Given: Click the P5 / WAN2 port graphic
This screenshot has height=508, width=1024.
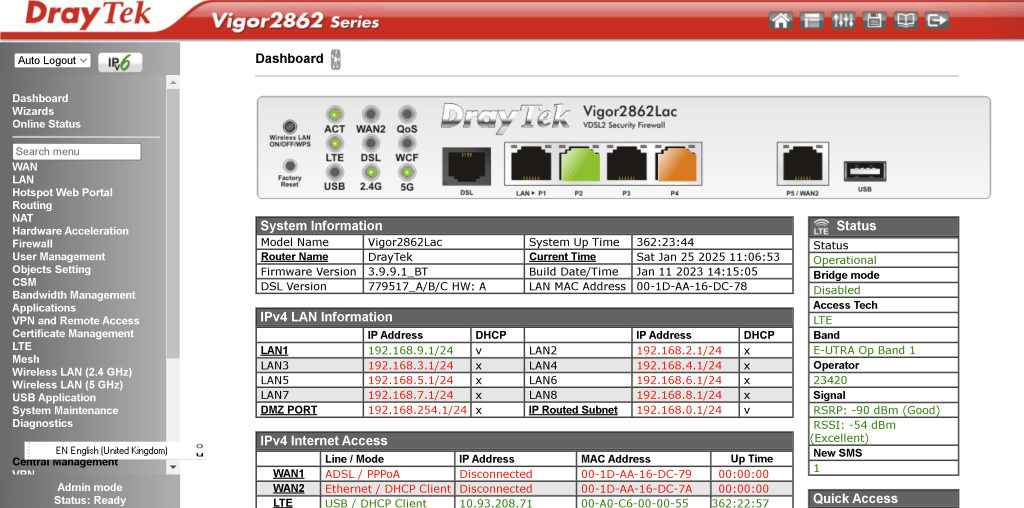Looking at the screenshot, I should click(x=803, y=164).
